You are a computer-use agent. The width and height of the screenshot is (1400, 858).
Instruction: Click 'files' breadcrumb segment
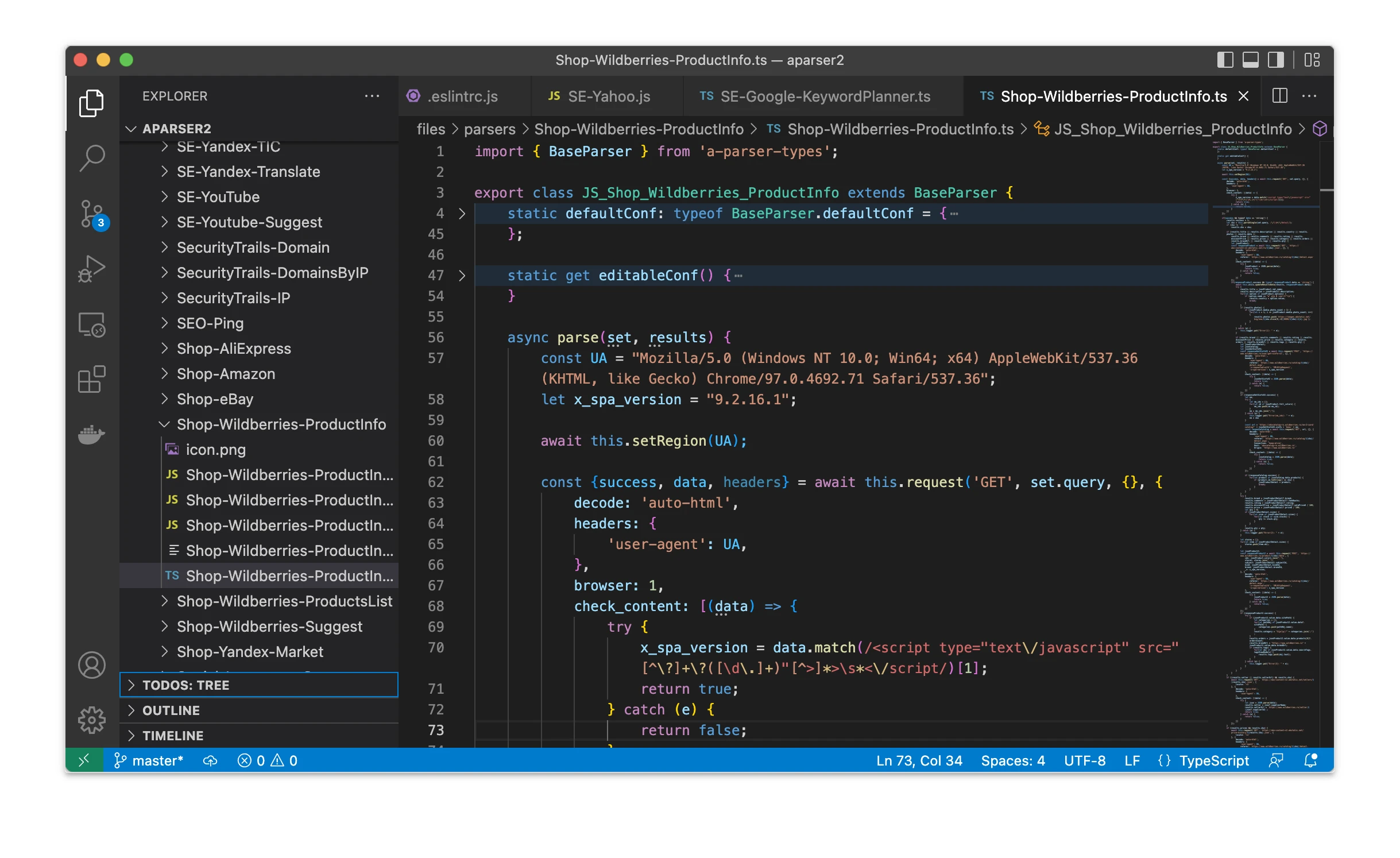pos(431,129)
